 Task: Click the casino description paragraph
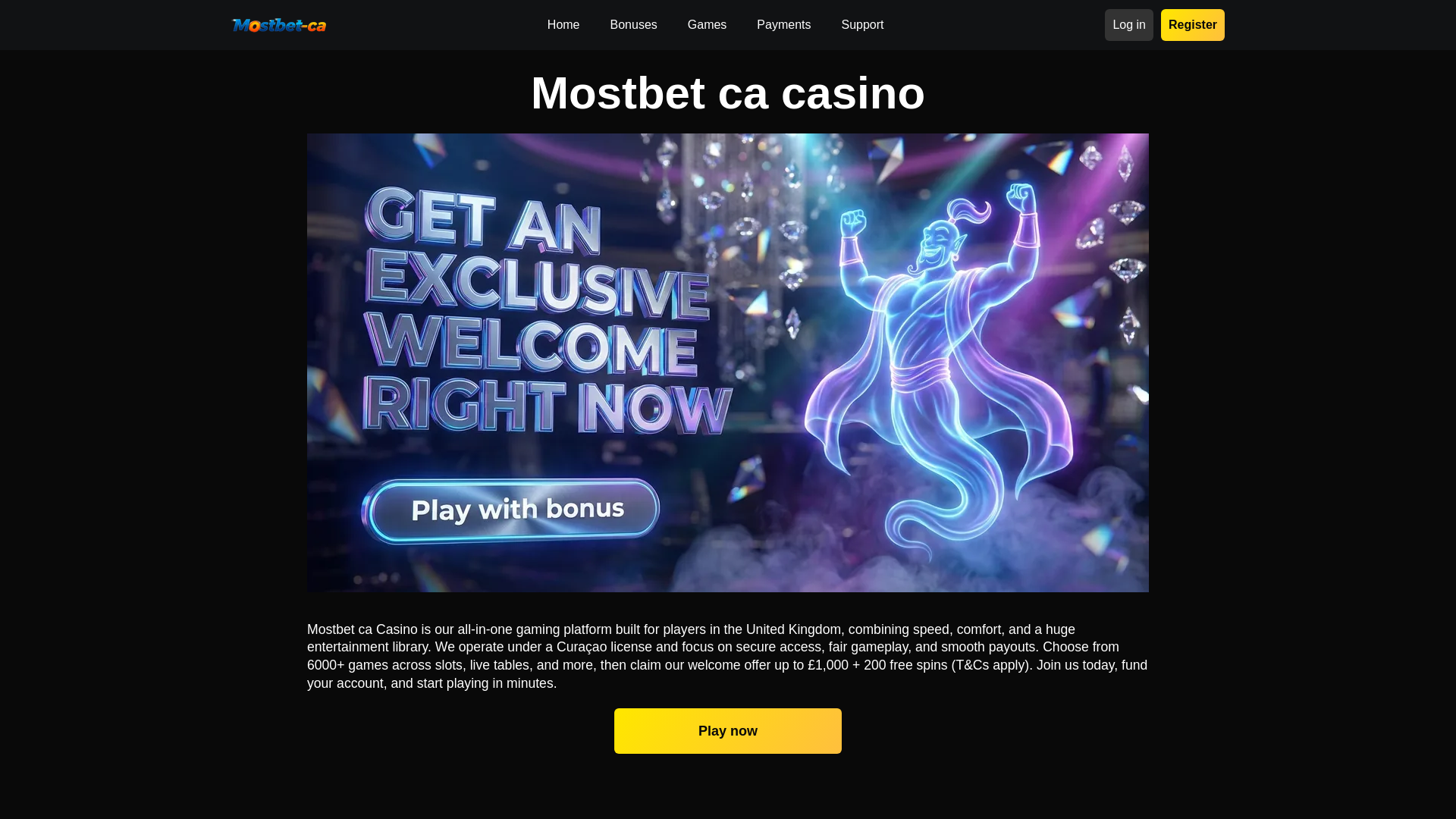(728, 656)
